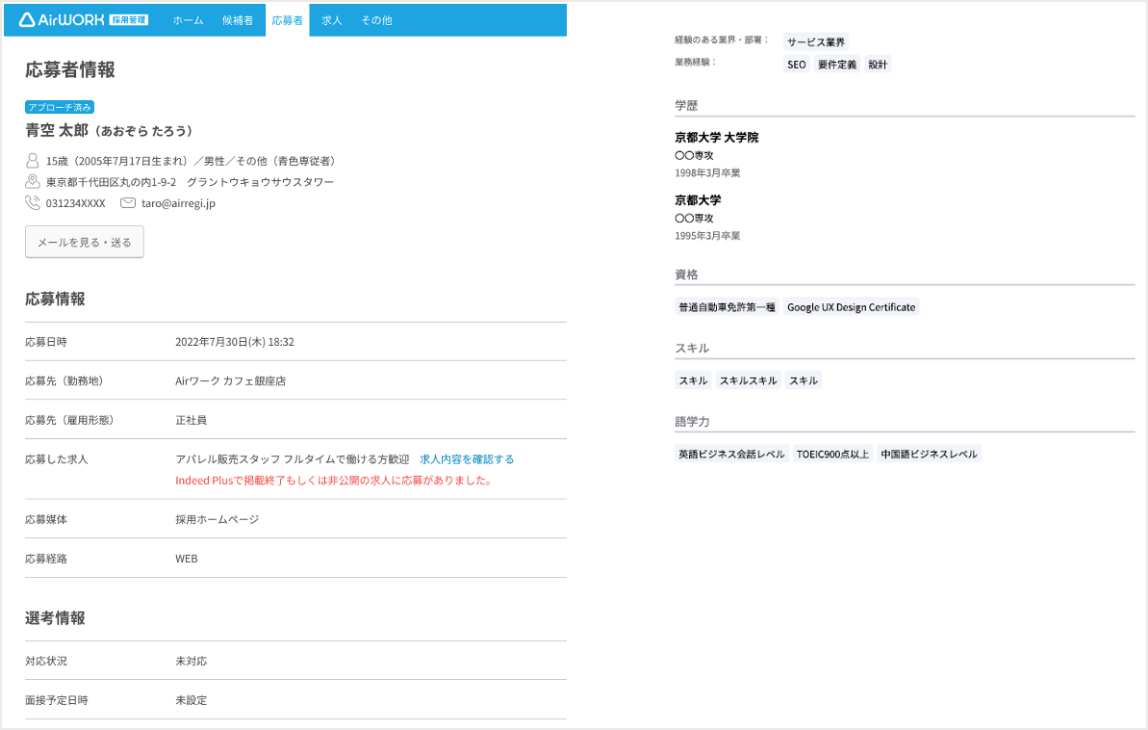Open the その他 menu
Image resolution: width=1148 pixels, height=730 pixels.
[x=376, y=21]
